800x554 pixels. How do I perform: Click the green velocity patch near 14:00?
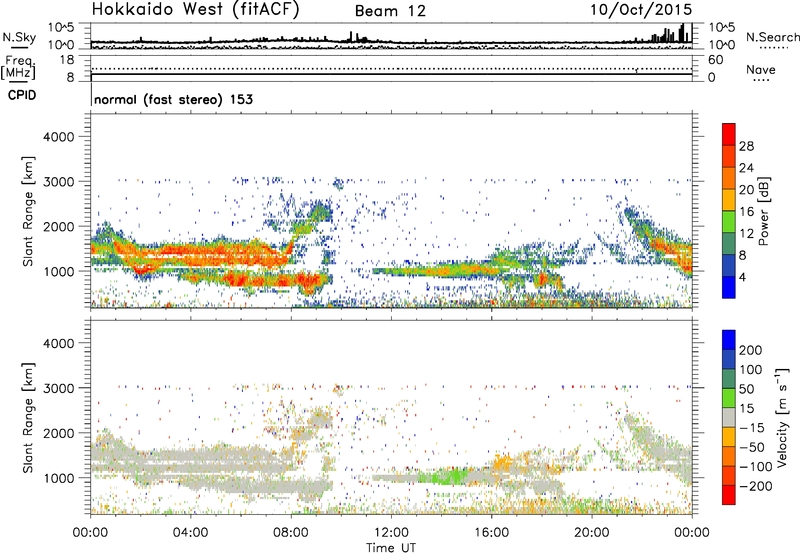pyautogui.click(x=444, y=477)
